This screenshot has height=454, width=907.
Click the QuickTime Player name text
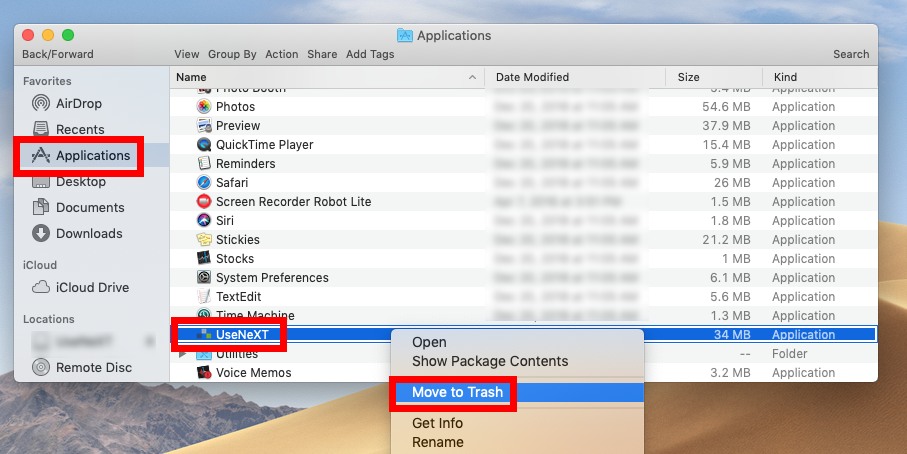(x=264, y=145)
